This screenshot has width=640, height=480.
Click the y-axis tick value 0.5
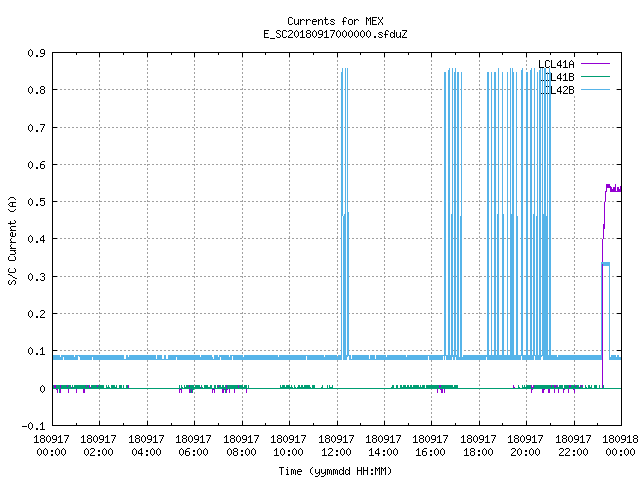click(x=36, y=202)
